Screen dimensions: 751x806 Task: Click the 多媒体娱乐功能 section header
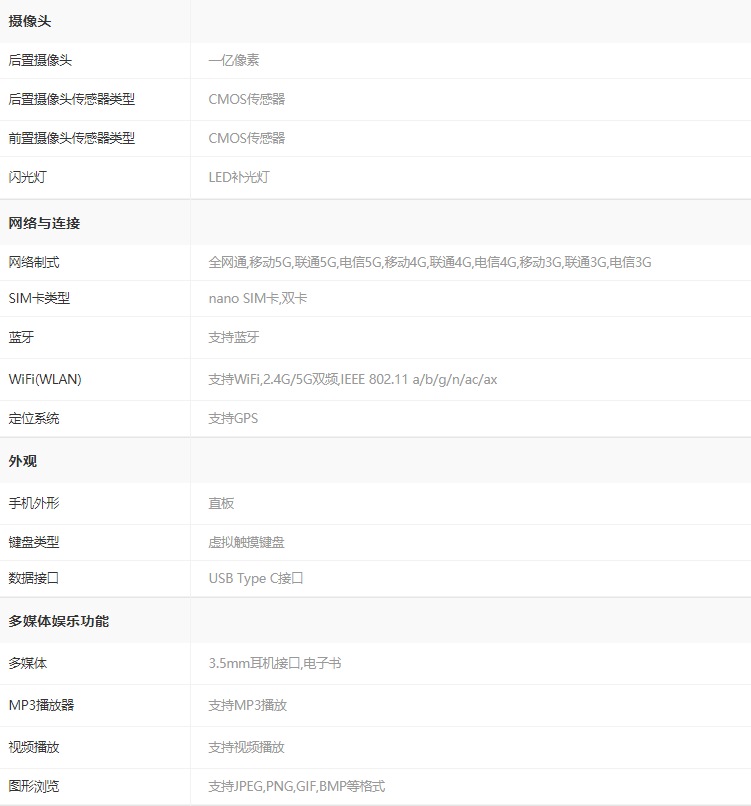point(59,621)
